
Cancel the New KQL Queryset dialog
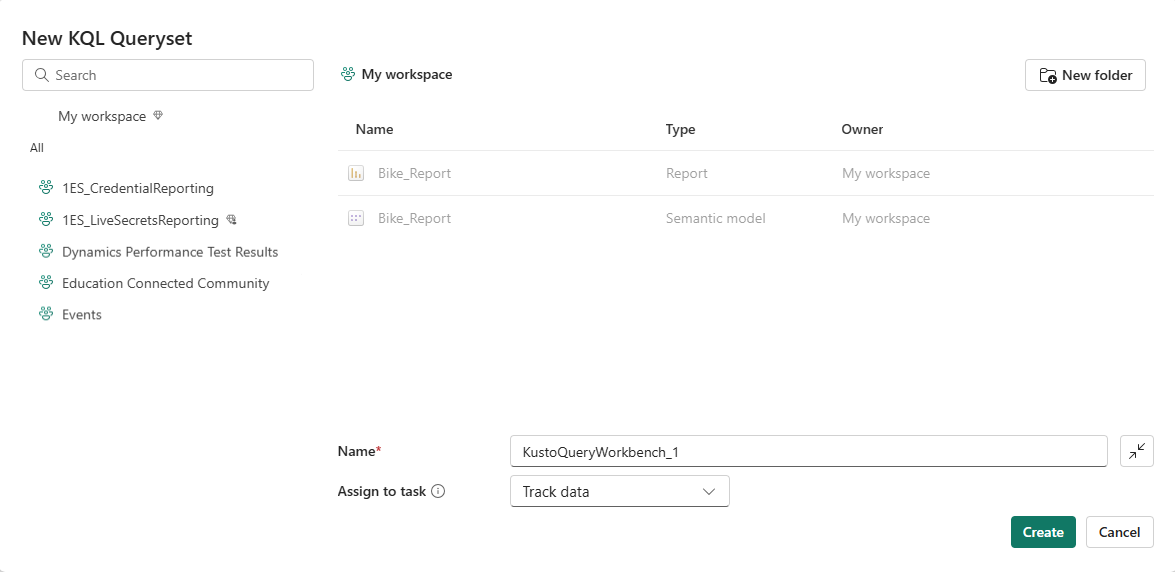tap(1119, 532)
